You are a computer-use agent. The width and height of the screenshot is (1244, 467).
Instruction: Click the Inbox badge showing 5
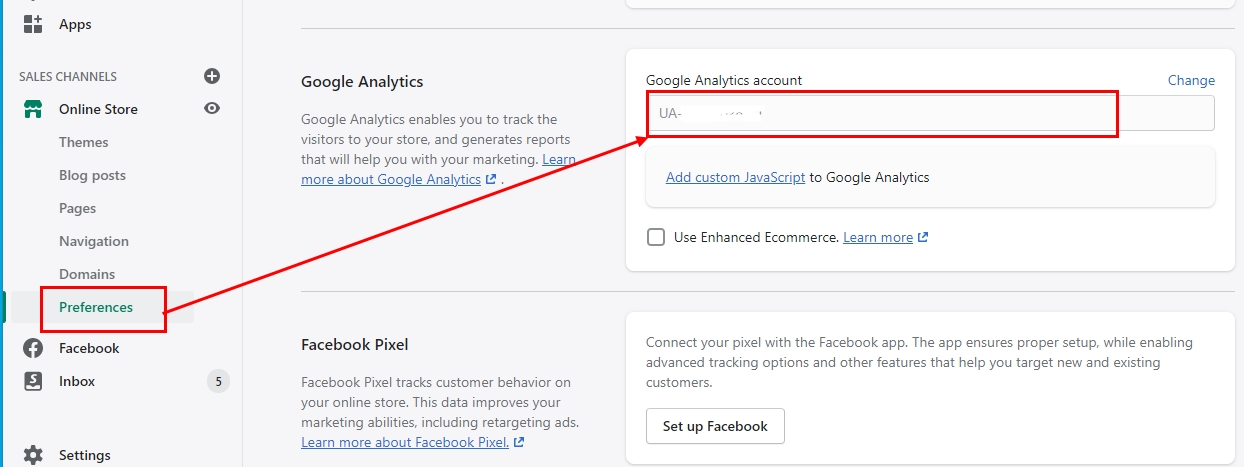coord(218,381)
